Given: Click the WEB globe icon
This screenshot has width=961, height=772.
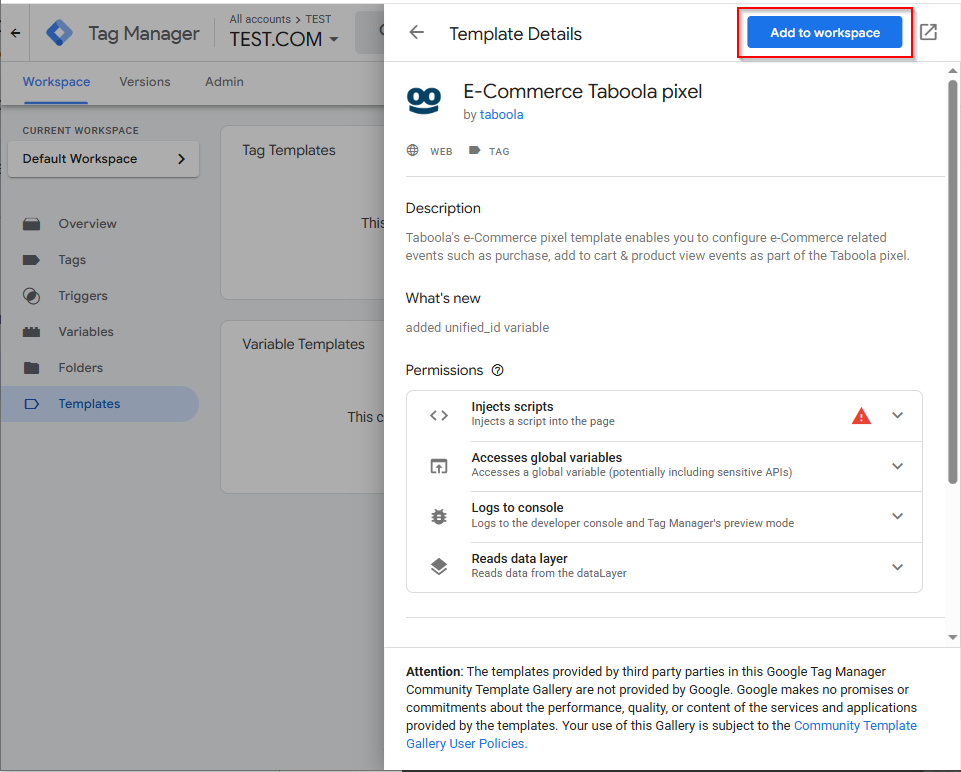Looking at the screenshot, I should 412,151.
